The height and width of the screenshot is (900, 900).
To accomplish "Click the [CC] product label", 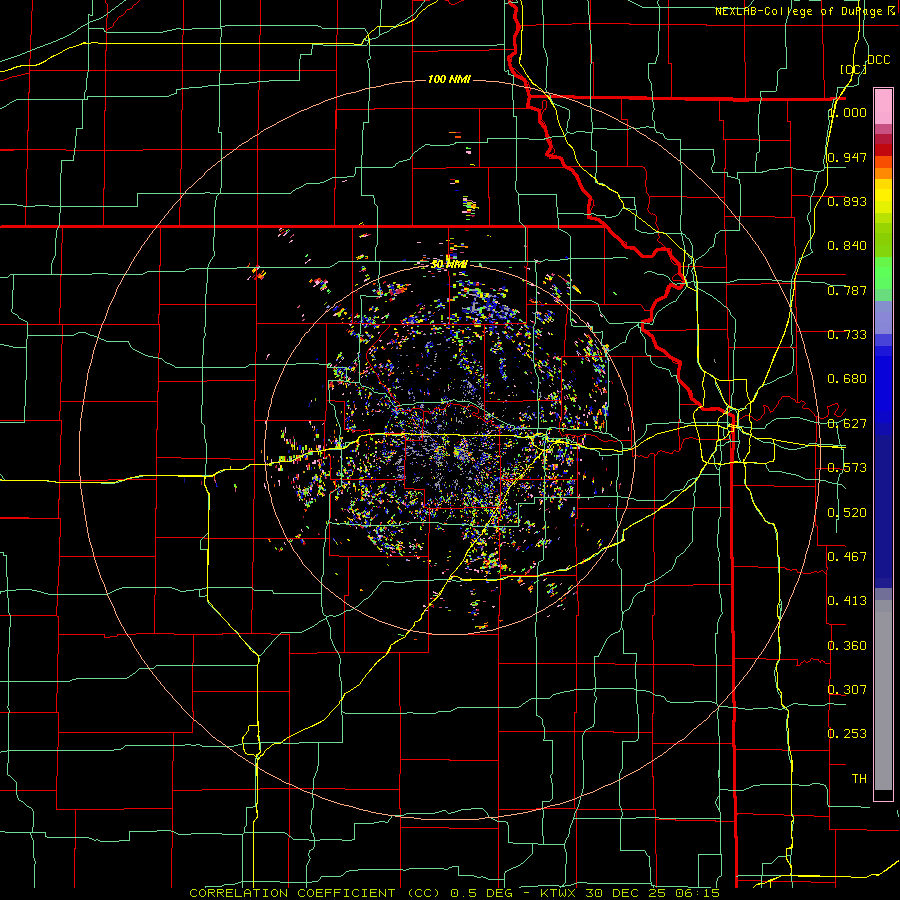I will [x=853, y=69].
